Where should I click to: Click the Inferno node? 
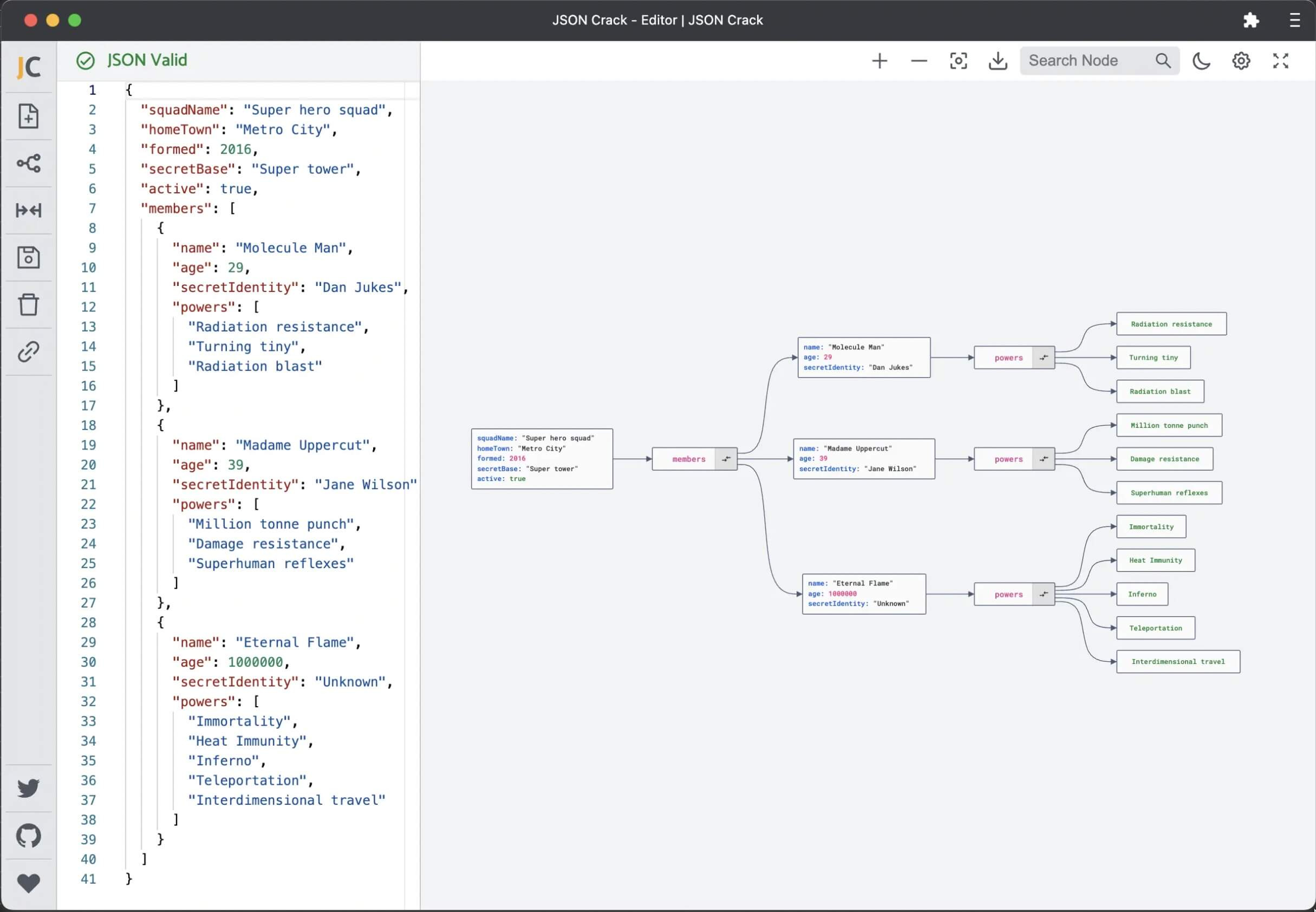click(1142, 594)
